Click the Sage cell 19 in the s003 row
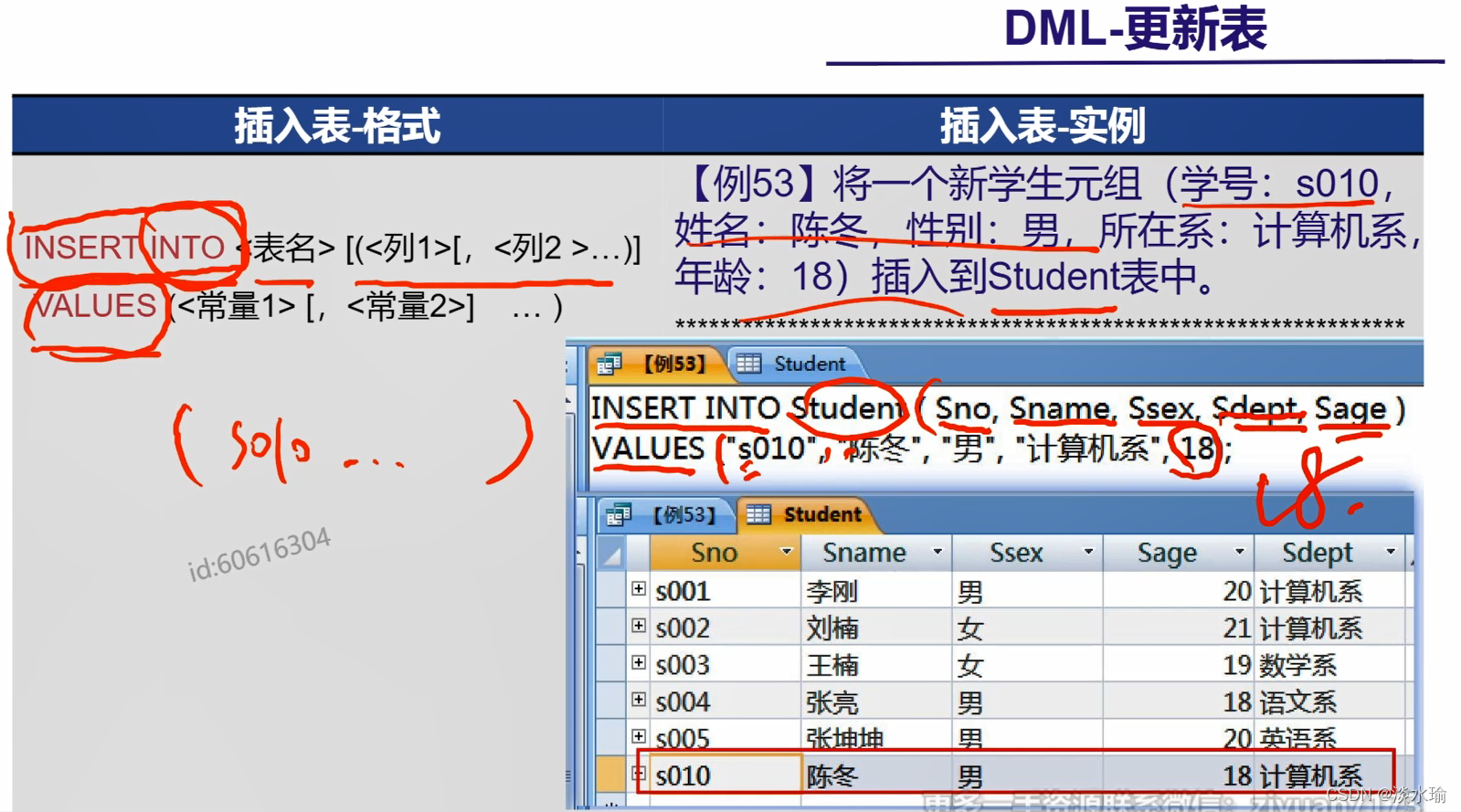This screenshot has height=812, width=1461. pos(1179,665)
